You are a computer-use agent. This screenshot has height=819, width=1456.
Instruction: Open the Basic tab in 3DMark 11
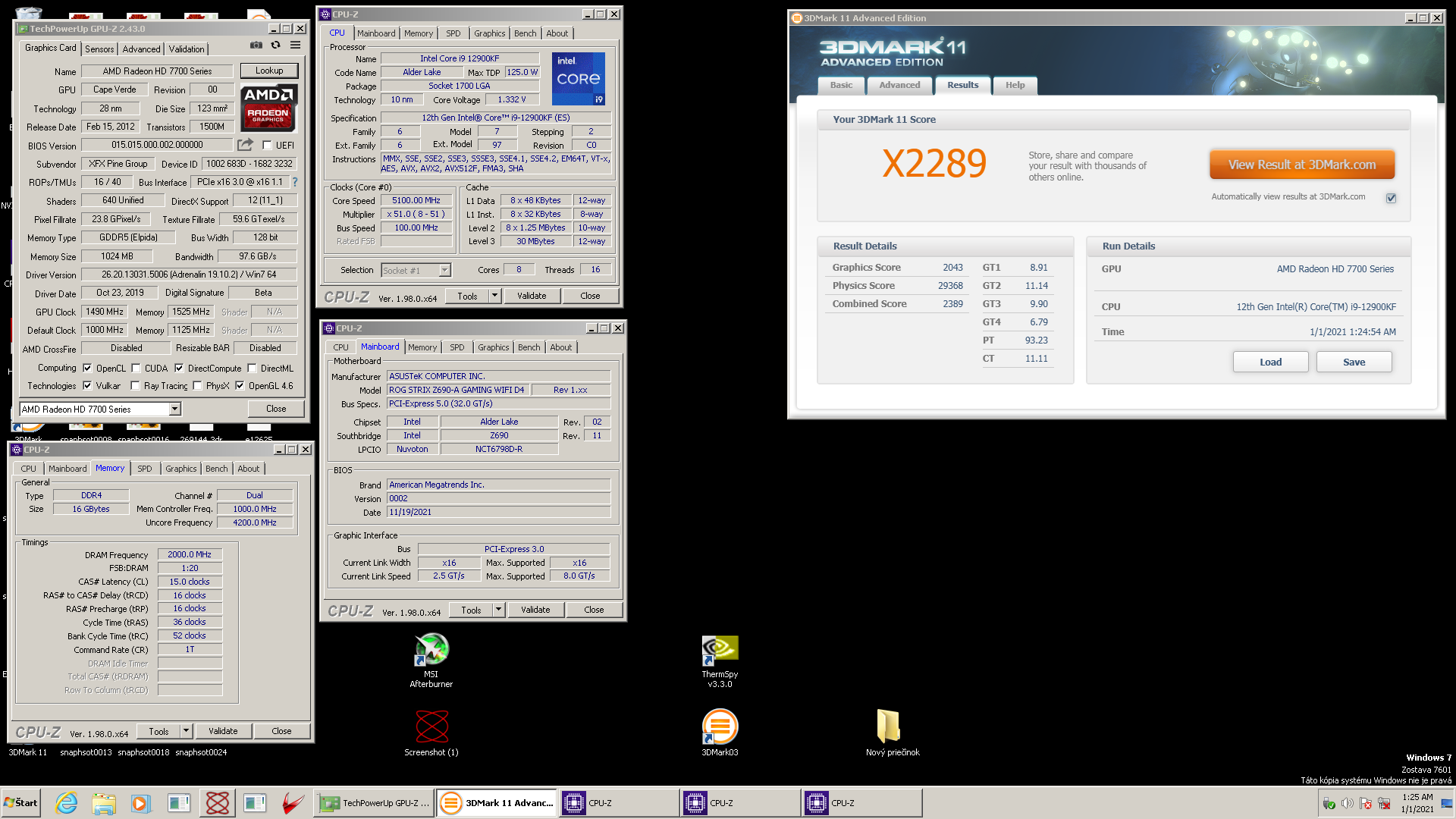(x=841, y=85)
